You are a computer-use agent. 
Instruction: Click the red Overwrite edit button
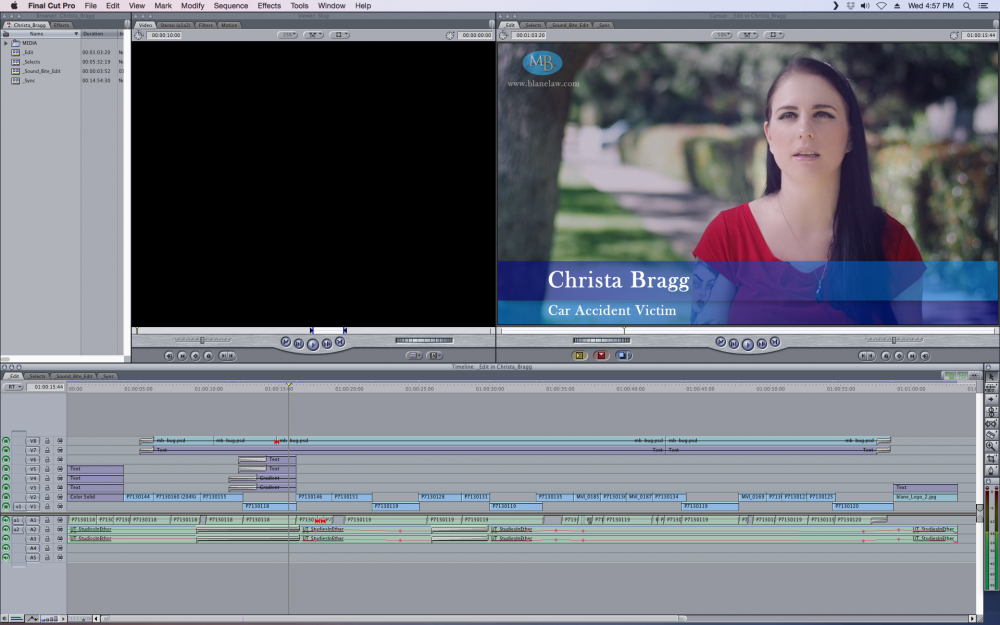click(601, 355)
